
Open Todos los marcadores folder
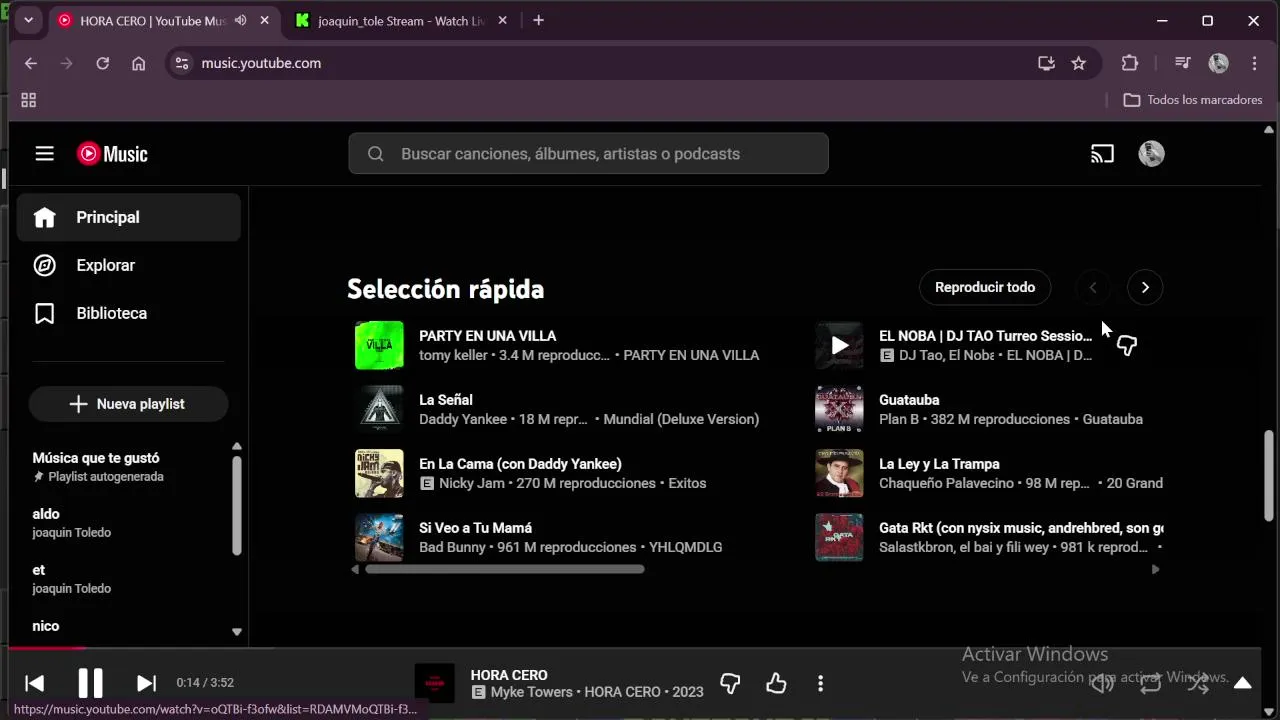click(x=1193, y=100)
